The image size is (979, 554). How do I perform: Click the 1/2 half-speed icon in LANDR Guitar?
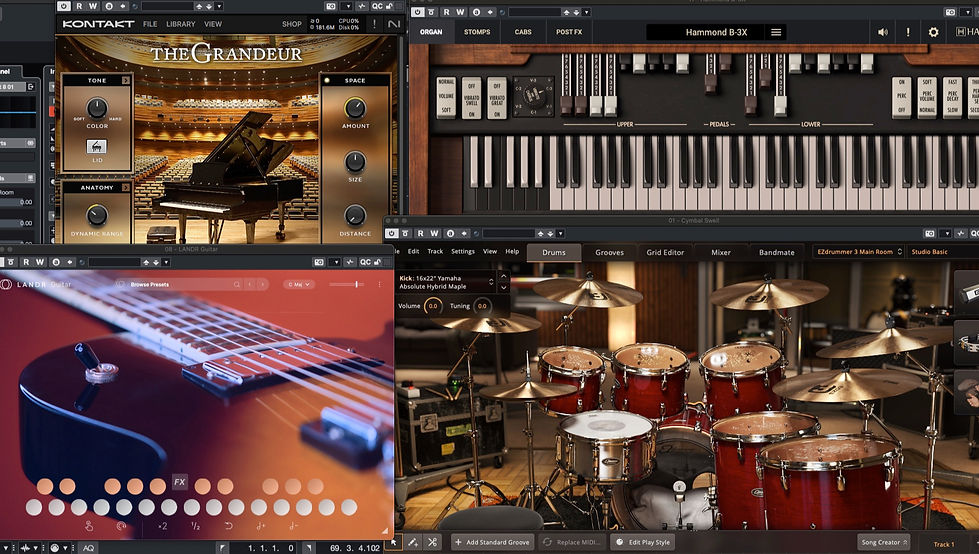click(x=195, y=526)
